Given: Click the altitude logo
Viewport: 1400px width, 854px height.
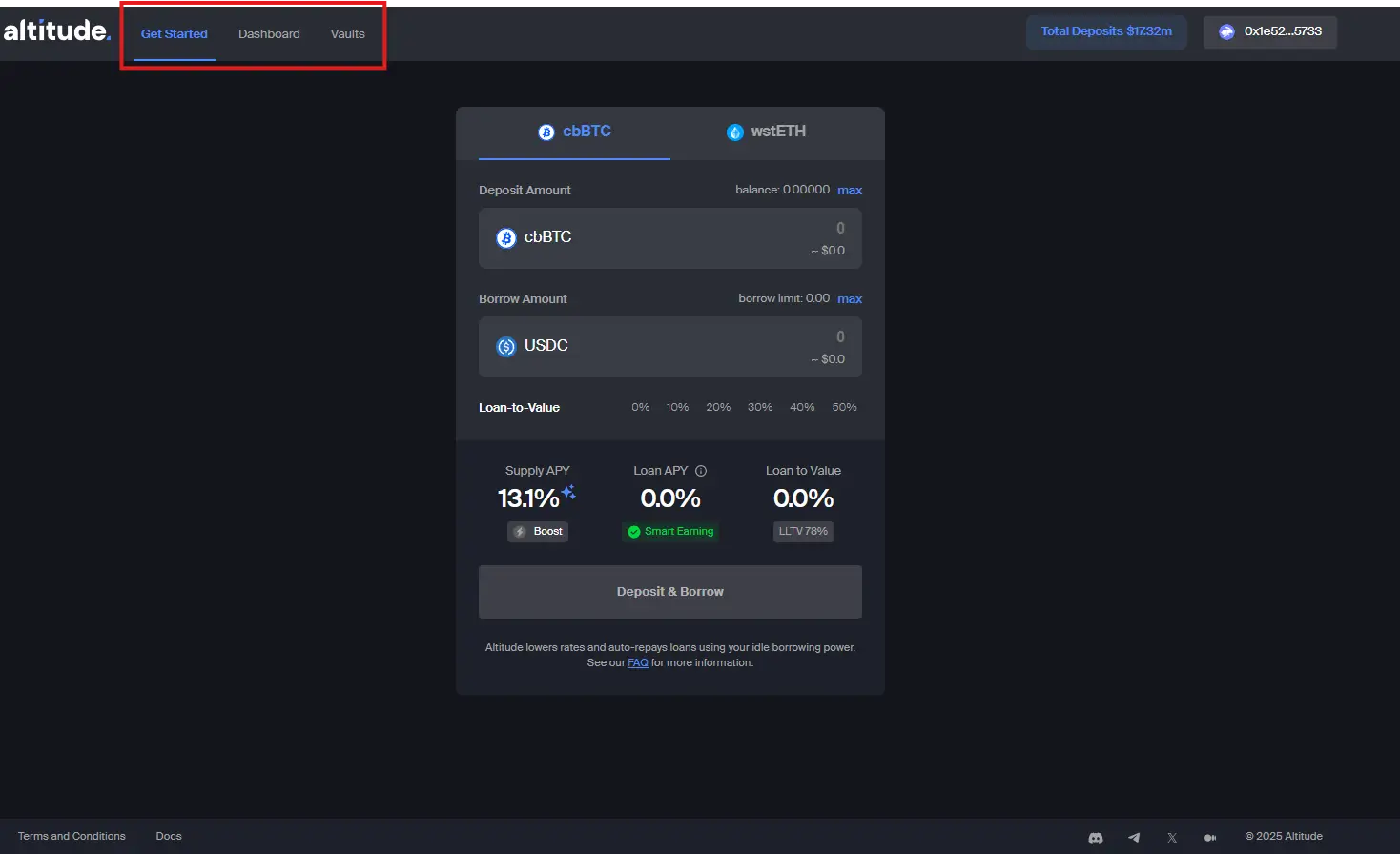Looking at the screenshot, I should (57, 30).
